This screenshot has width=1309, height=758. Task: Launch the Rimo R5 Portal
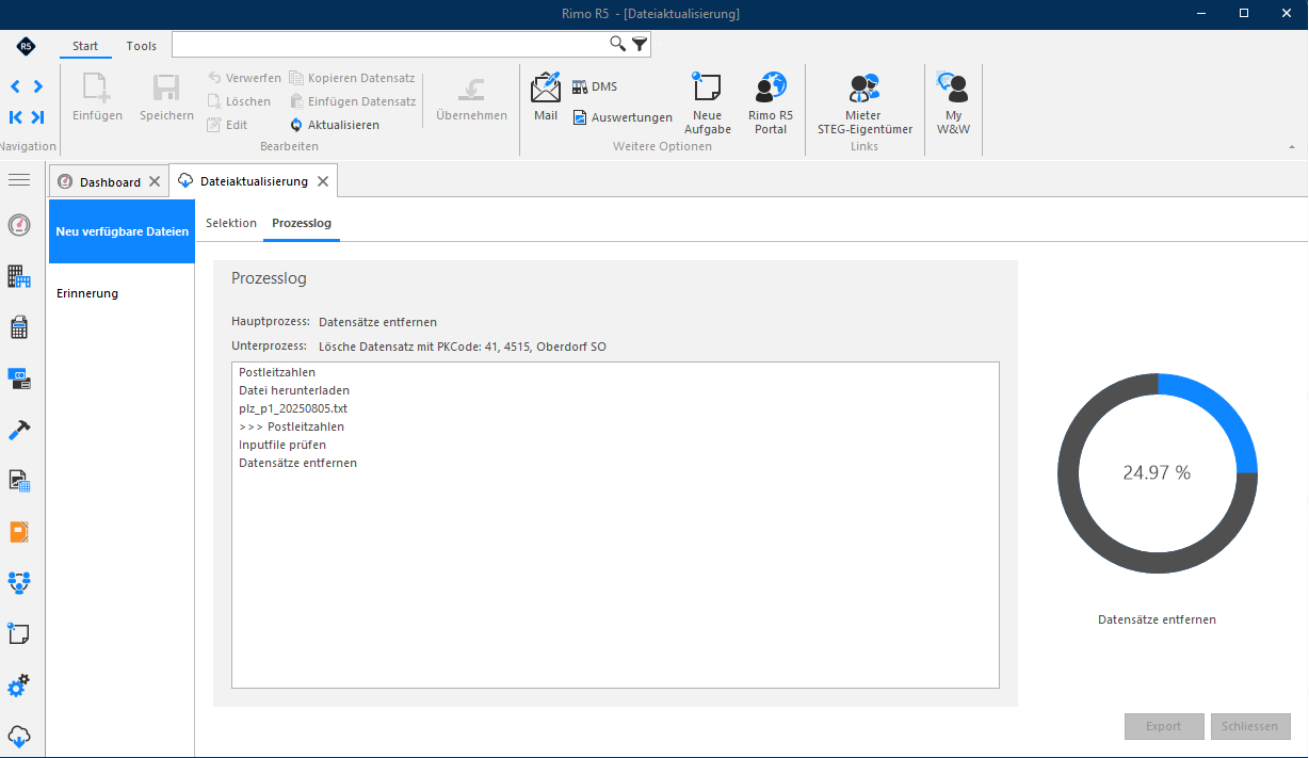[x=770, y=103]
